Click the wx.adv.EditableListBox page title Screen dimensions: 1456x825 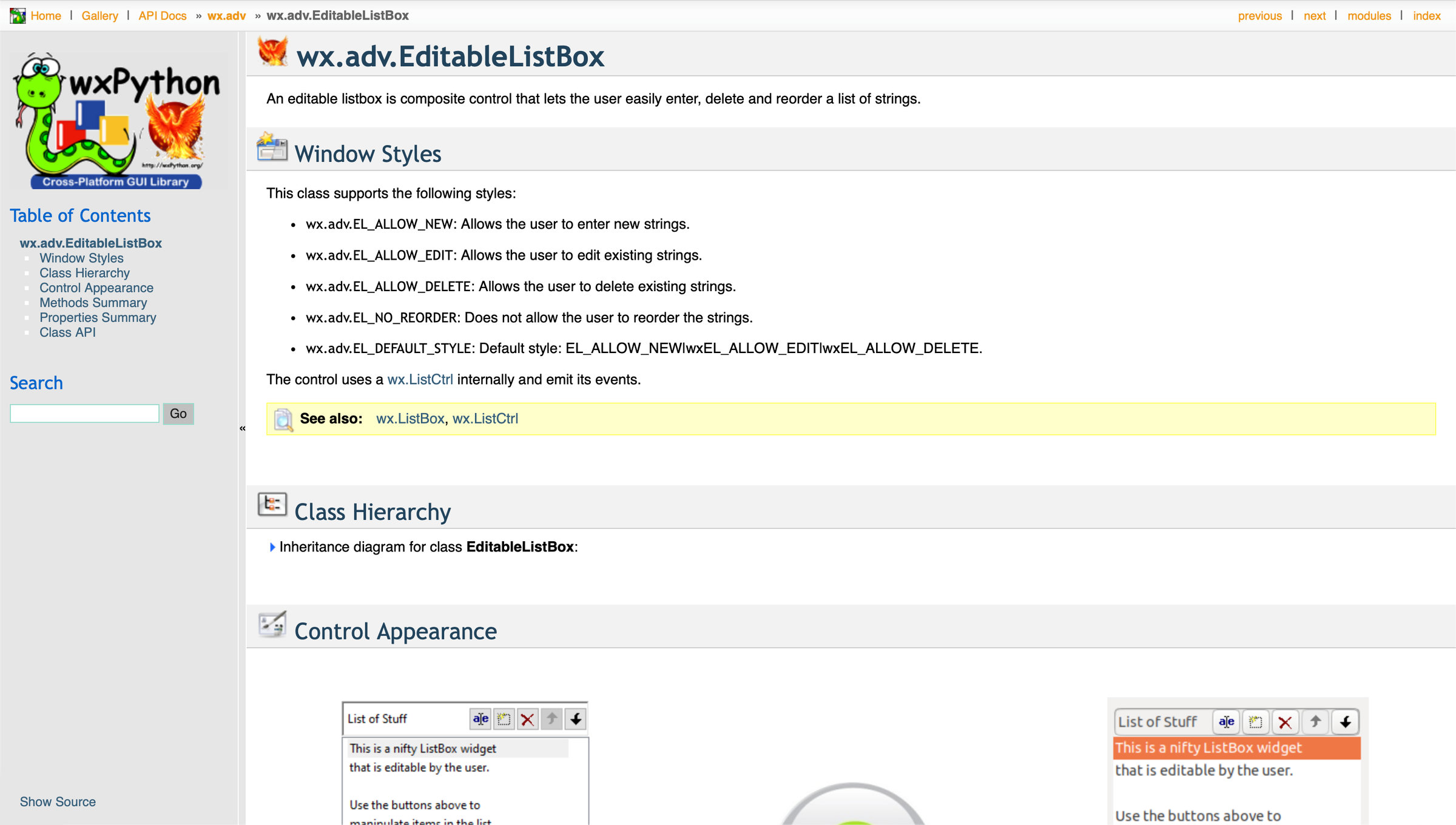tap(450, 56)
